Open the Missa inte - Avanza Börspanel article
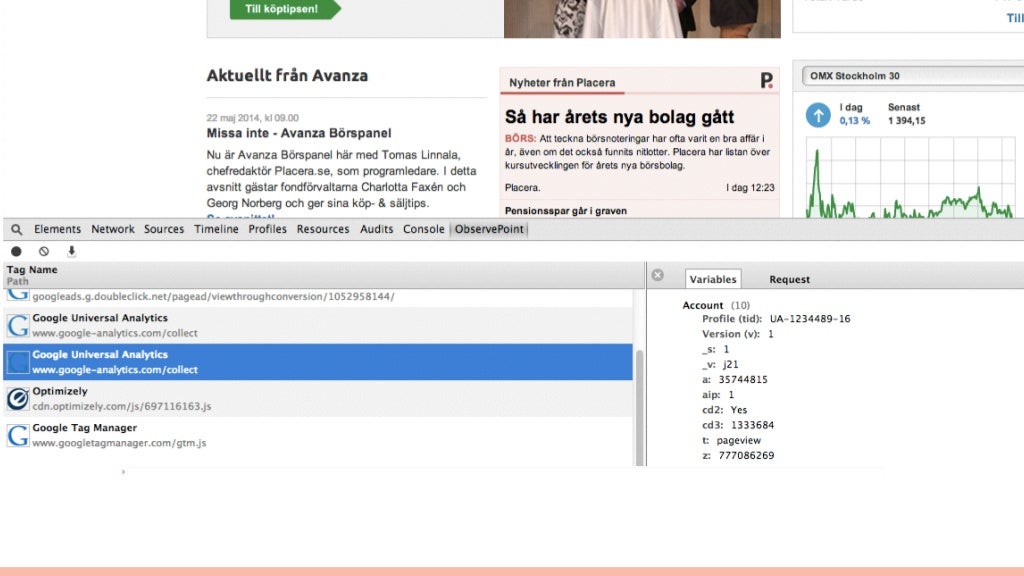 (x=299, y=133)
